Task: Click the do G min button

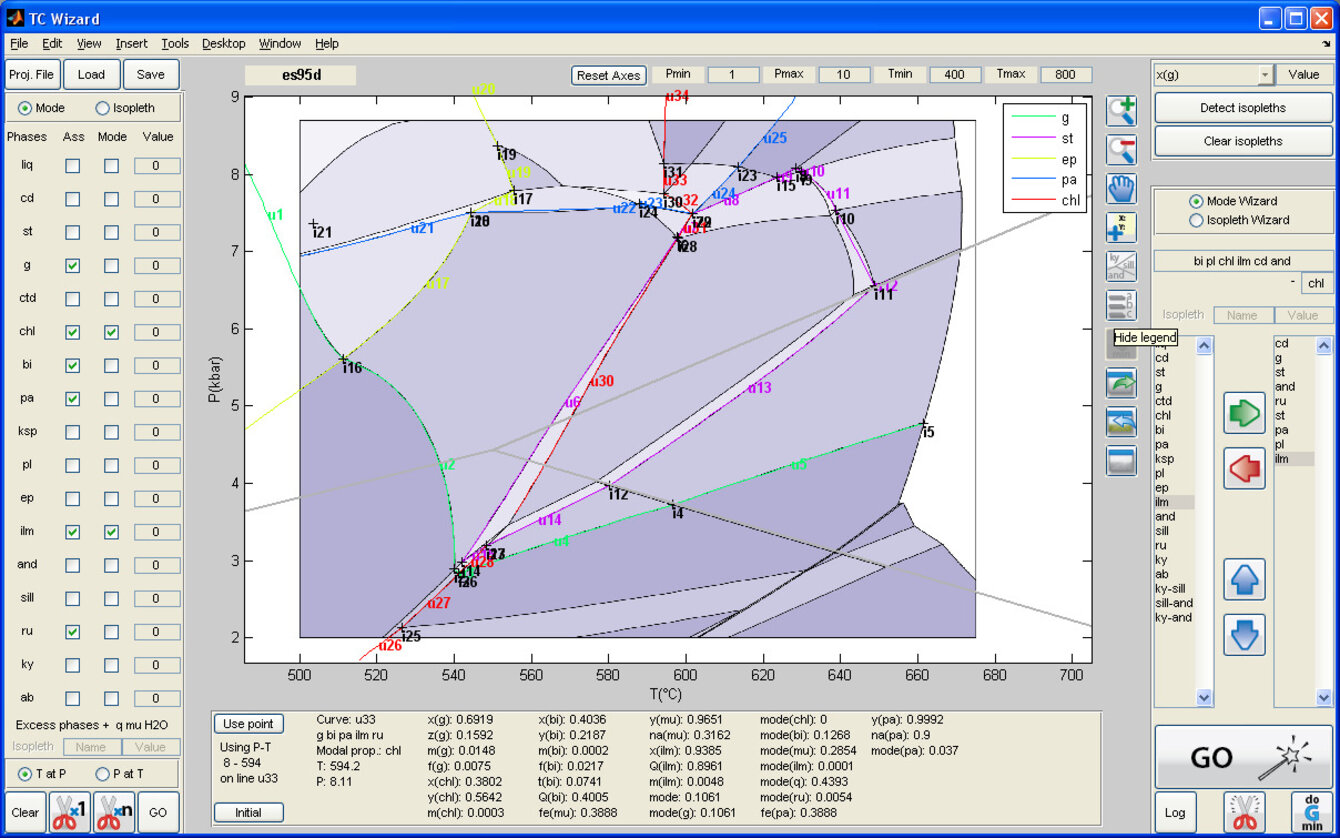Action: click(1311, 812)
